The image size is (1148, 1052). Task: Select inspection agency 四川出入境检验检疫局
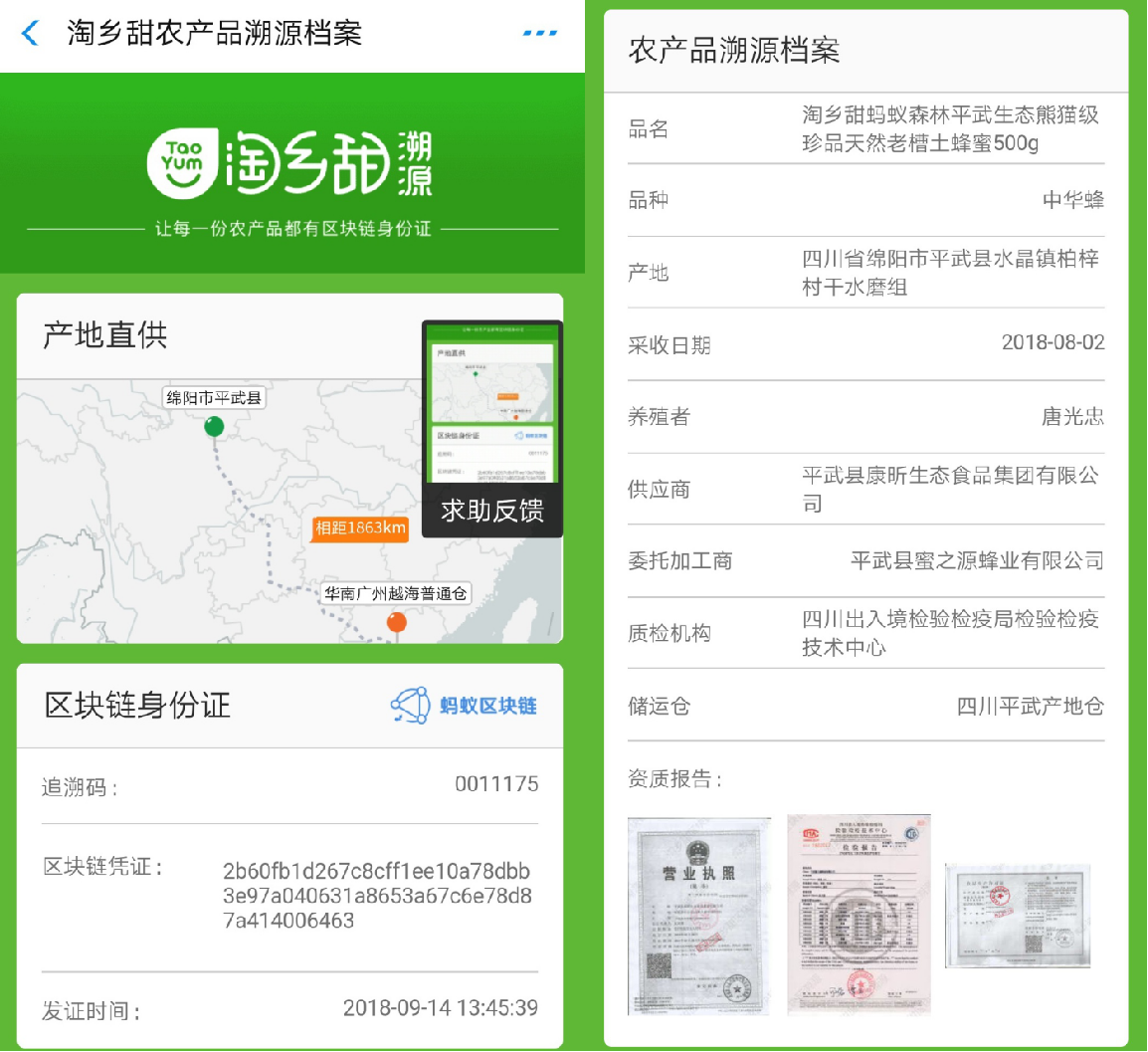tap(950, 633)
